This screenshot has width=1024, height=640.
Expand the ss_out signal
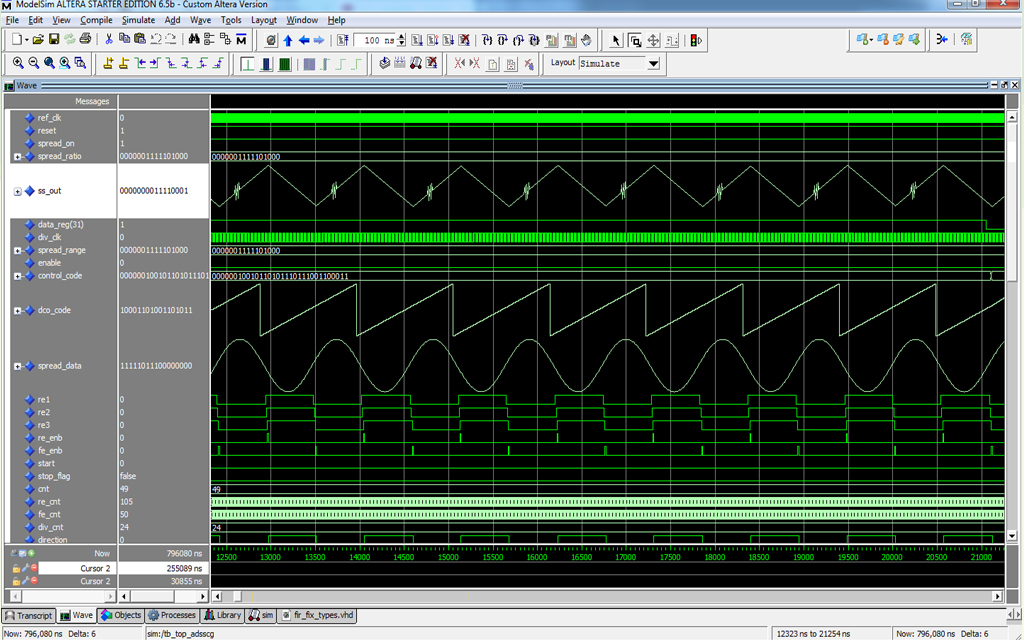click(x=17, y=191)
